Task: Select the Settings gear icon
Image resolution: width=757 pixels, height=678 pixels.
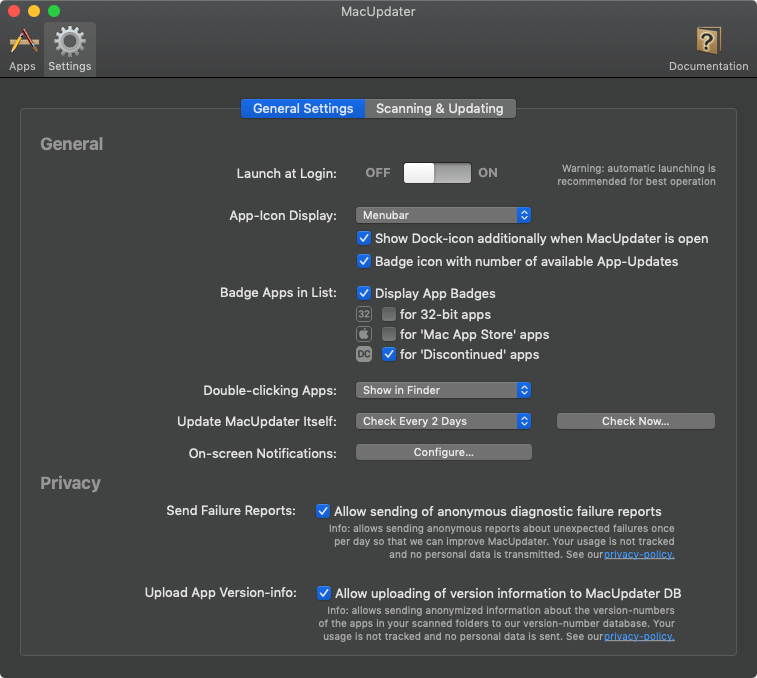Action: 70,50
